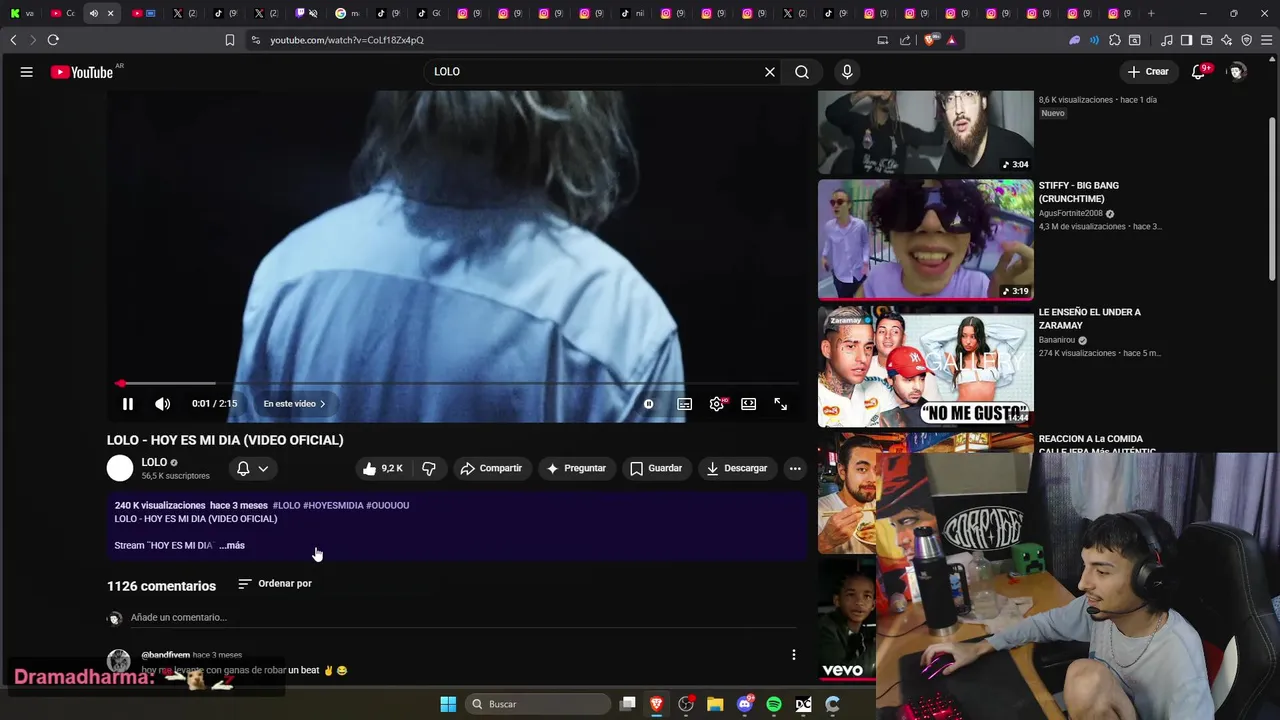
Task: Click the Descargar button
Action: pyautogui.click(x=737, y=468)
